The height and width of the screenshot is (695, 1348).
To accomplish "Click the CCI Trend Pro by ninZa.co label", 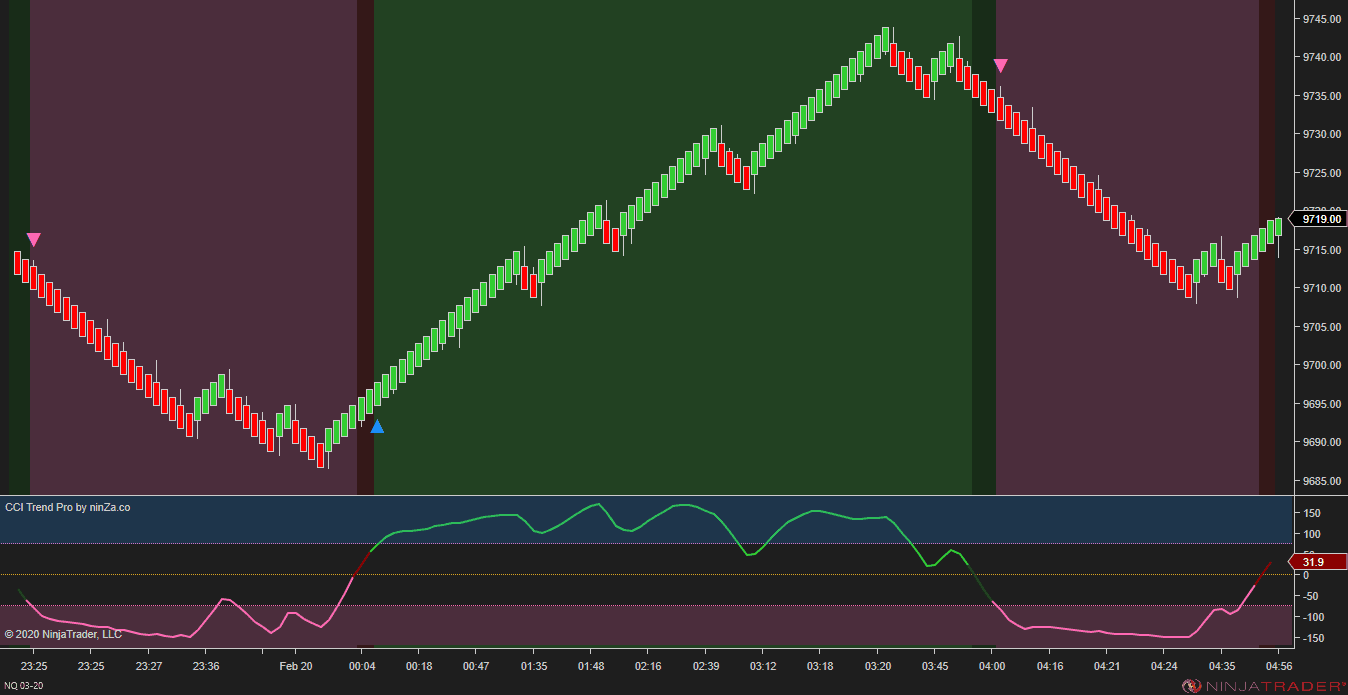I will coord(68,508).
